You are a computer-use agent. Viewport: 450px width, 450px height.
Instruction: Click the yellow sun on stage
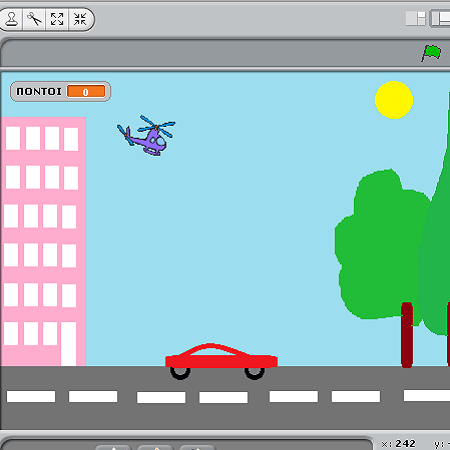tap(394, 100)
